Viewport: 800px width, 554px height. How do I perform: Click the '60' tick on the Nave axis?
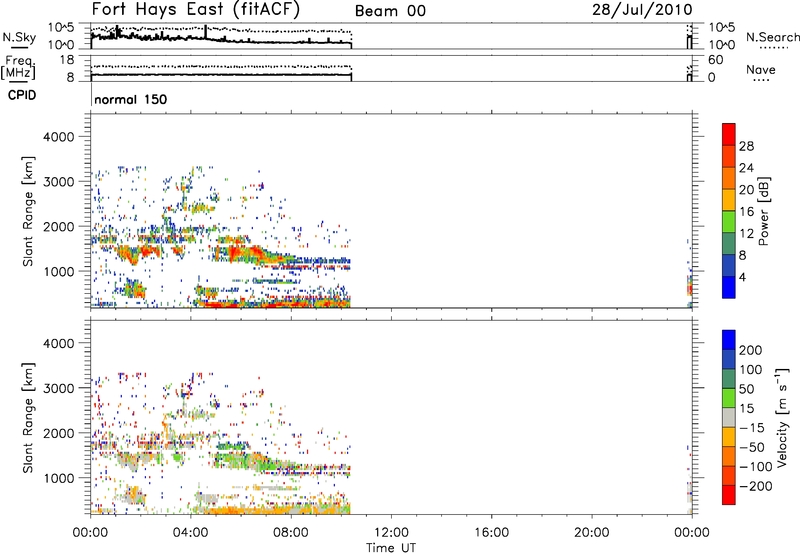pos(715,60)
